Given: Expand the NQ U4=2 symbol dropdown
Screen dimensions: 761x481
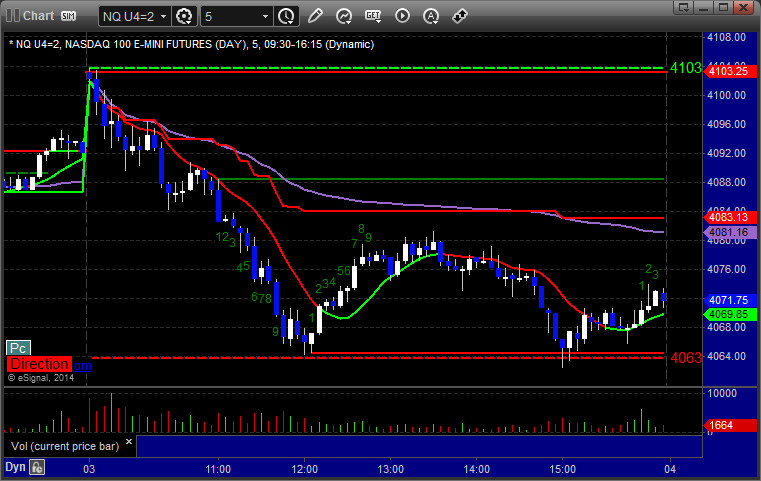Looking at the screenshot, I should 164,17.
